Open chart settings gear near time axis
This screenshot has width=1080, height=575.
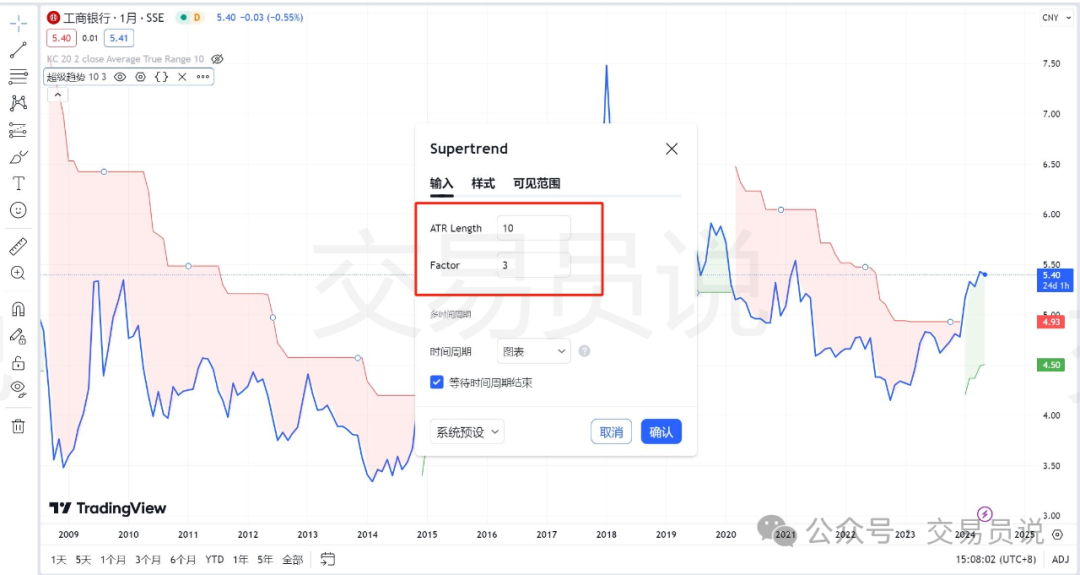coord(1058,534)
